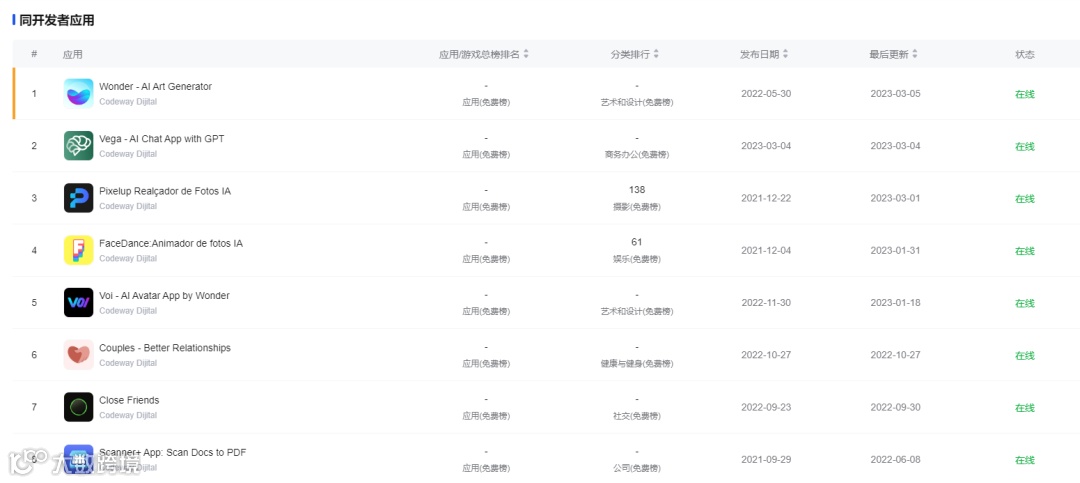Click 在线 status in Pixelup row
1080x483 pixels.
1025,199
